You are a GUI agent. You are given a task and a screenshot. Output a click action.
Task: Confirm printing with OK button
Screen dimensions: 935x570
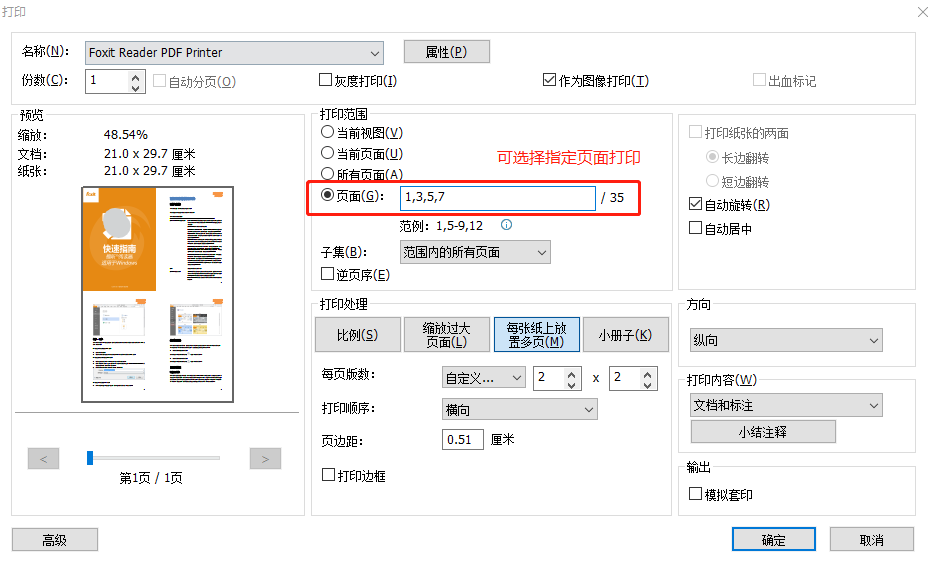point(774,540)
